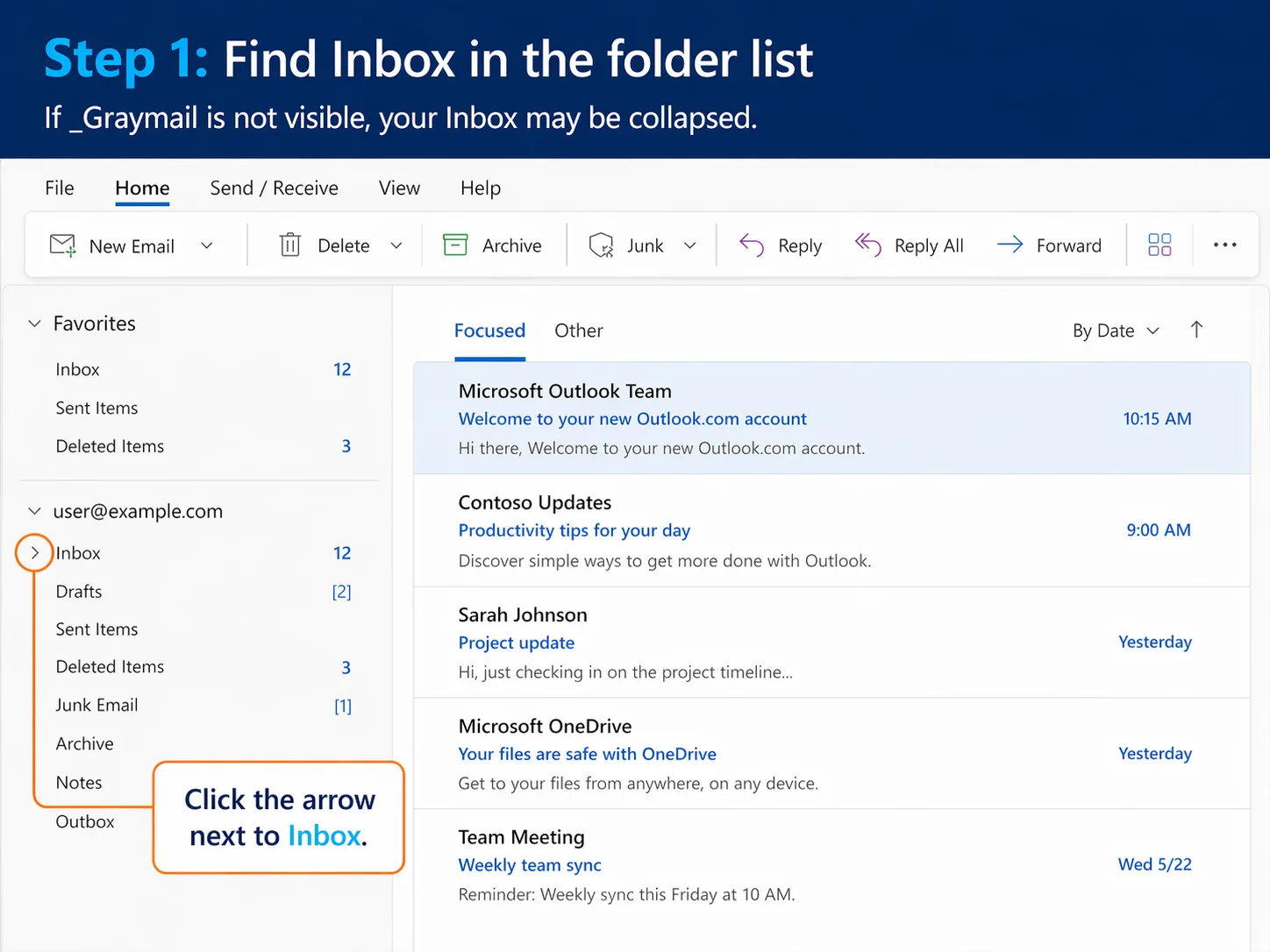Click the Delete trash can icon
Image resolution: width=1270 pixels, height=952 pixels.
[x=290, y=245]
